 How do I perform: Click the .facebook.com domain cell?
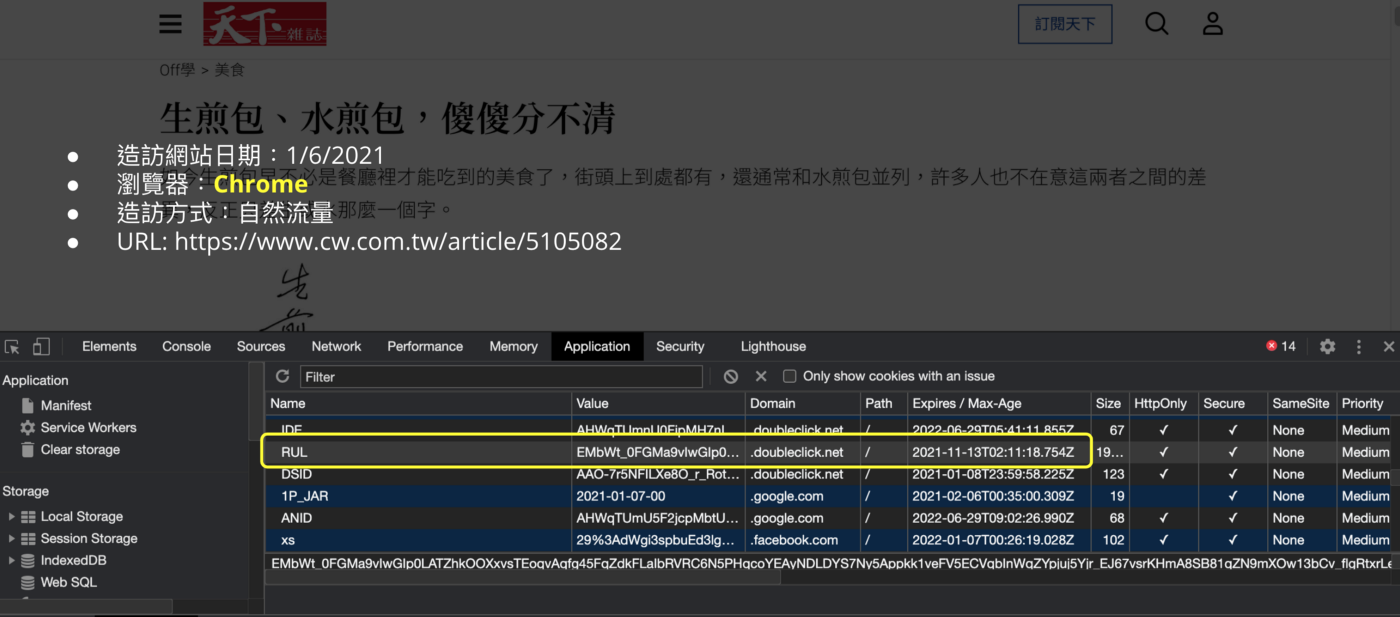(x=802, y=540)
